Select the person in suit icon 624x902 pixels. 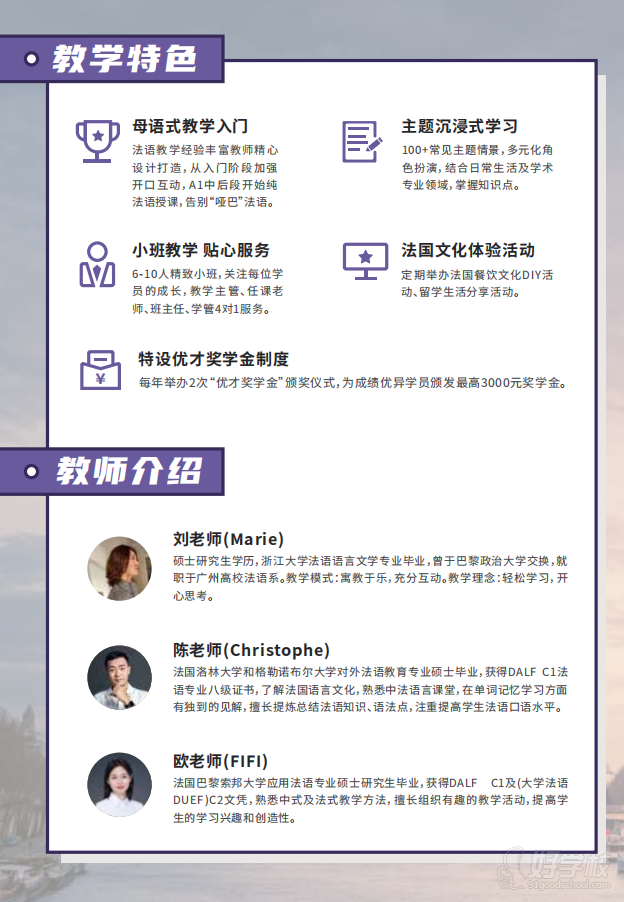(97, 264)
